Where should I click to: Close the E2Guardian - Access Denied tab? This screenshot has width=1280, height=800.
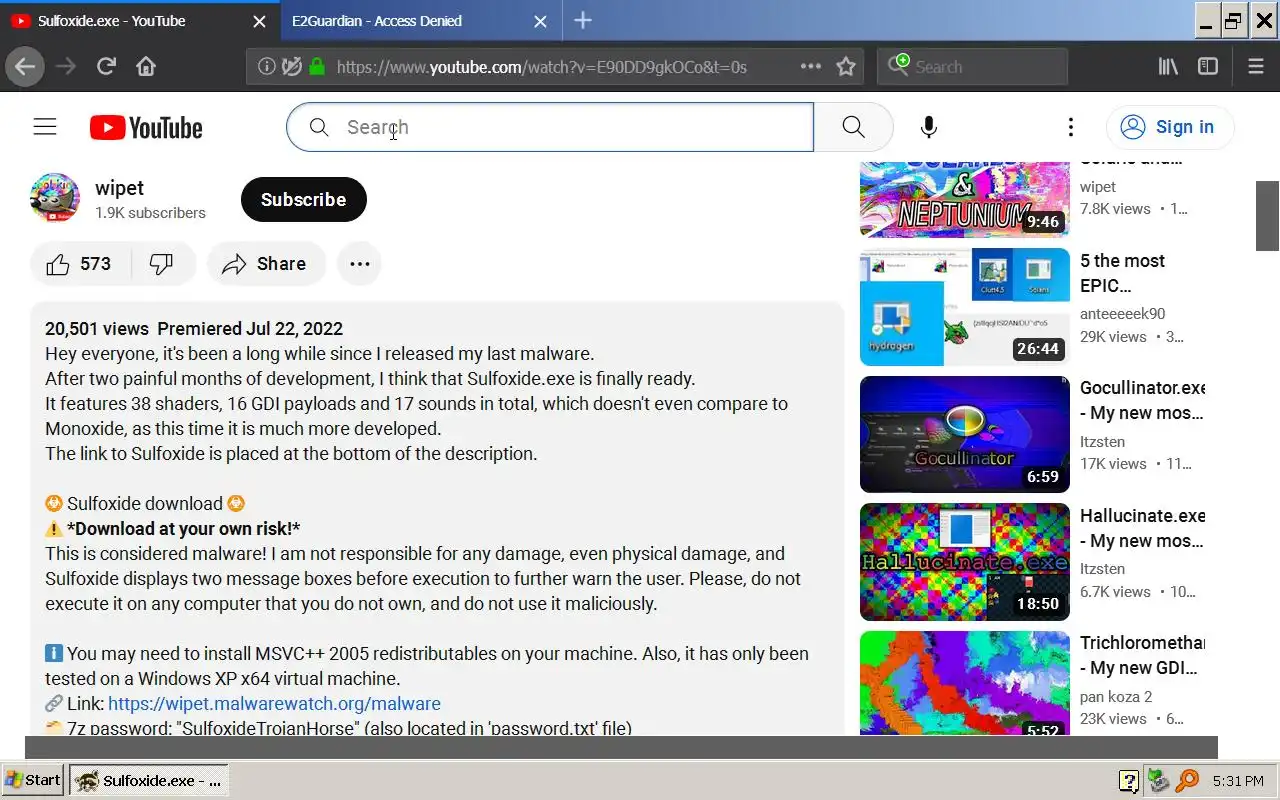click(541, 21)
